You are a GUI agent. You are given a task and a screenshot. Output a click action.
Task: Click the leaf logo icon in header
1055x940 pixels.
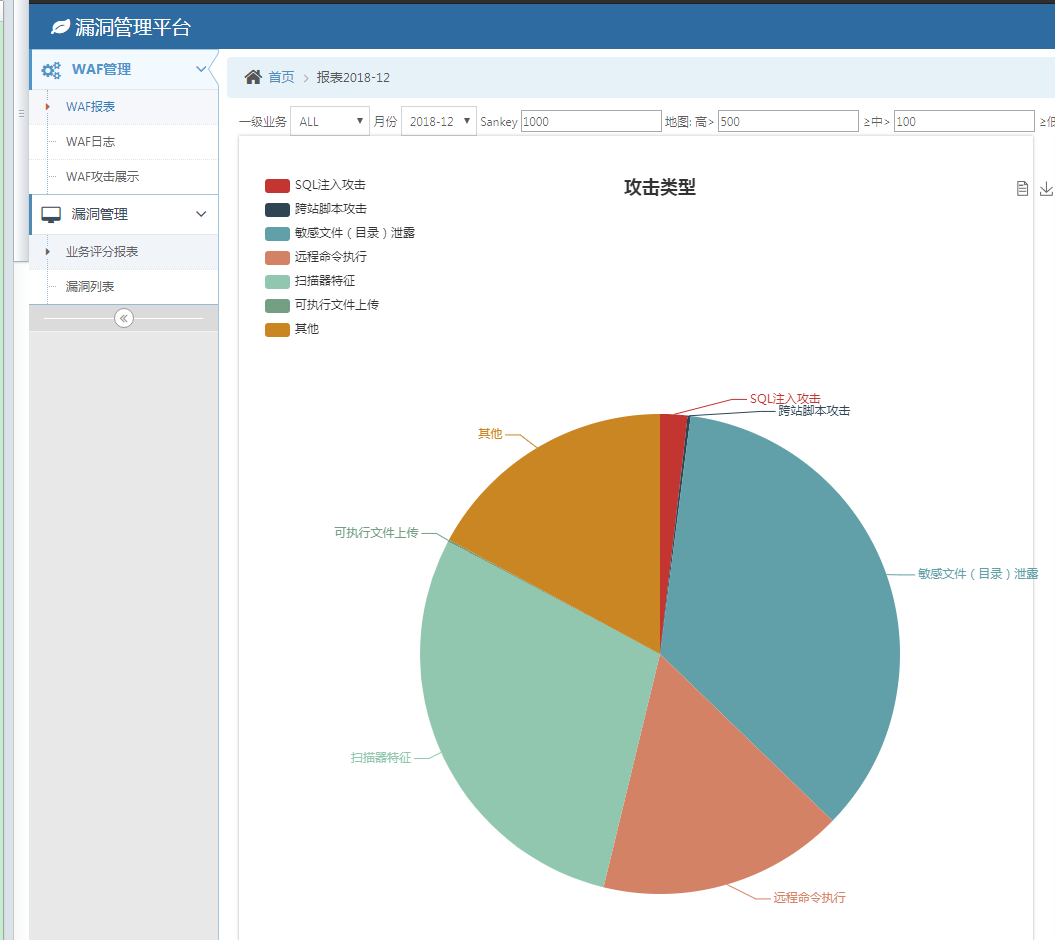[x=61, y=27]
